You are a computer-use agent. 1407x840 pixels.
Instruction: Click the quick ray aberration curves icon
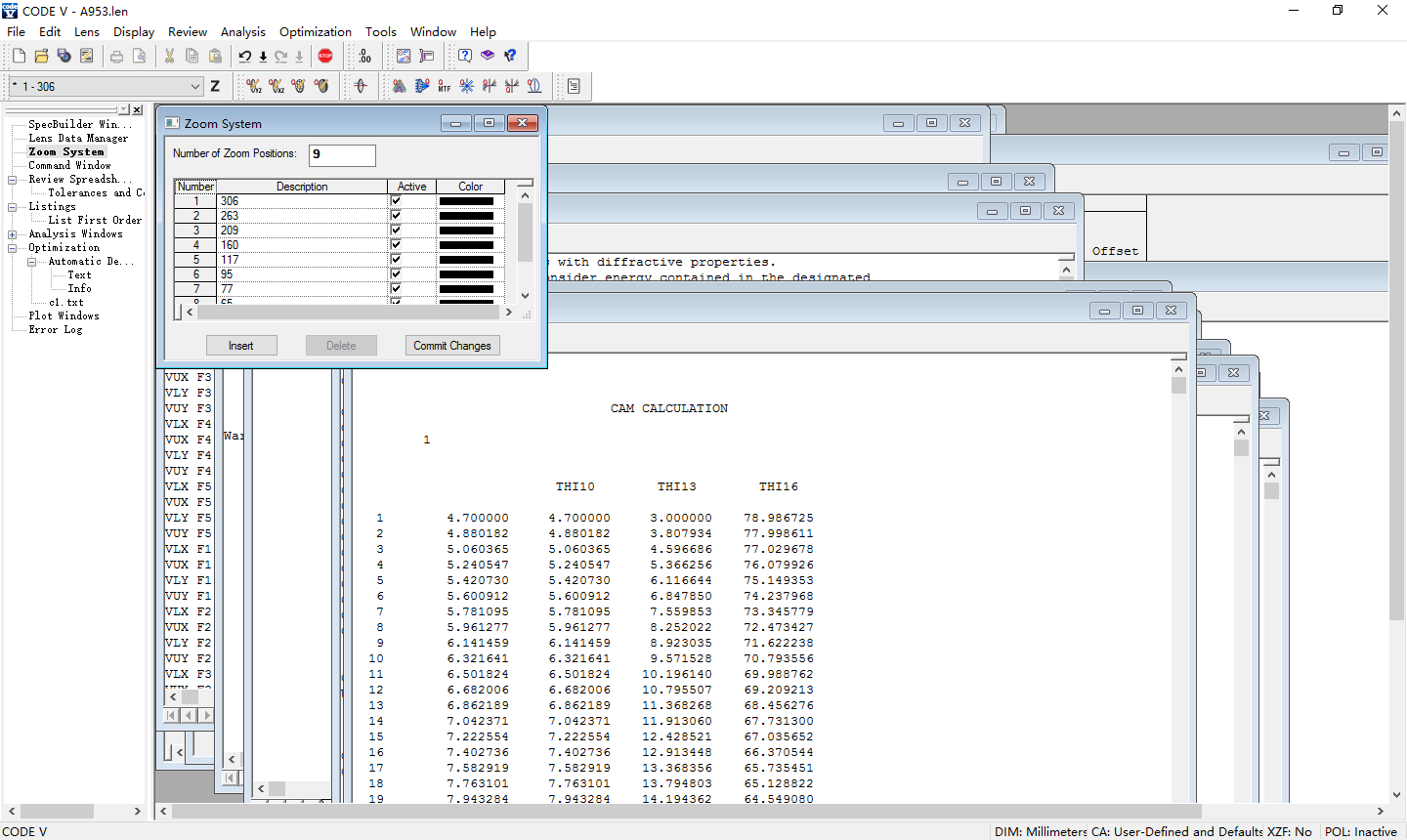[489, 86]
